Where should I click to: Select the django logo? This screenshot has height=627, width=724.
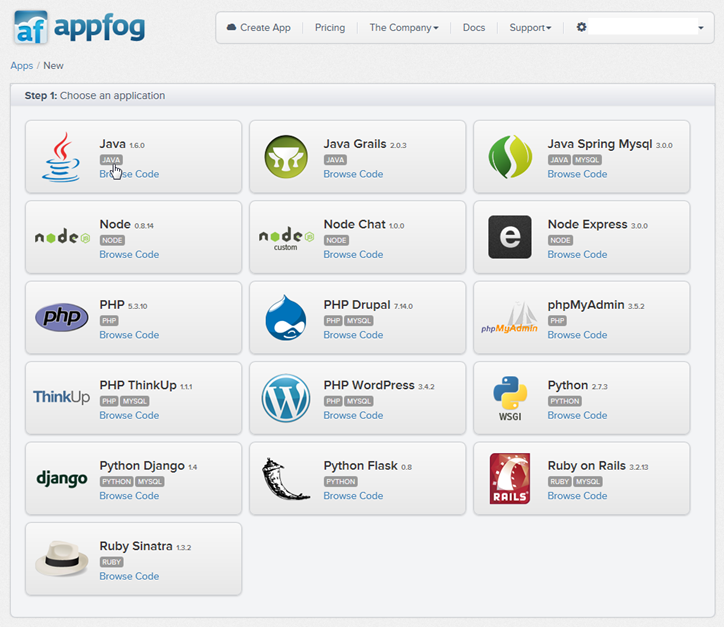click(62, 478)
